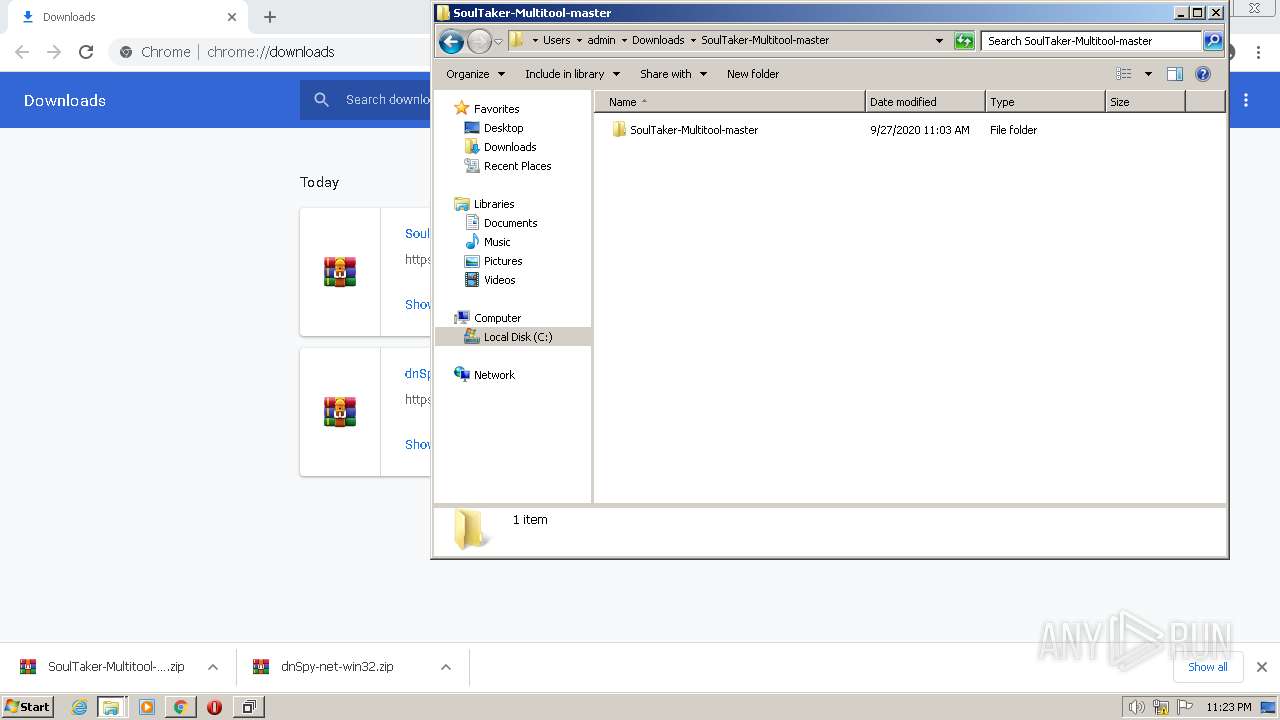Select Computer in the navigation pane
The height and width of the screenshot is (720, 1280).
tap(488, 318)
